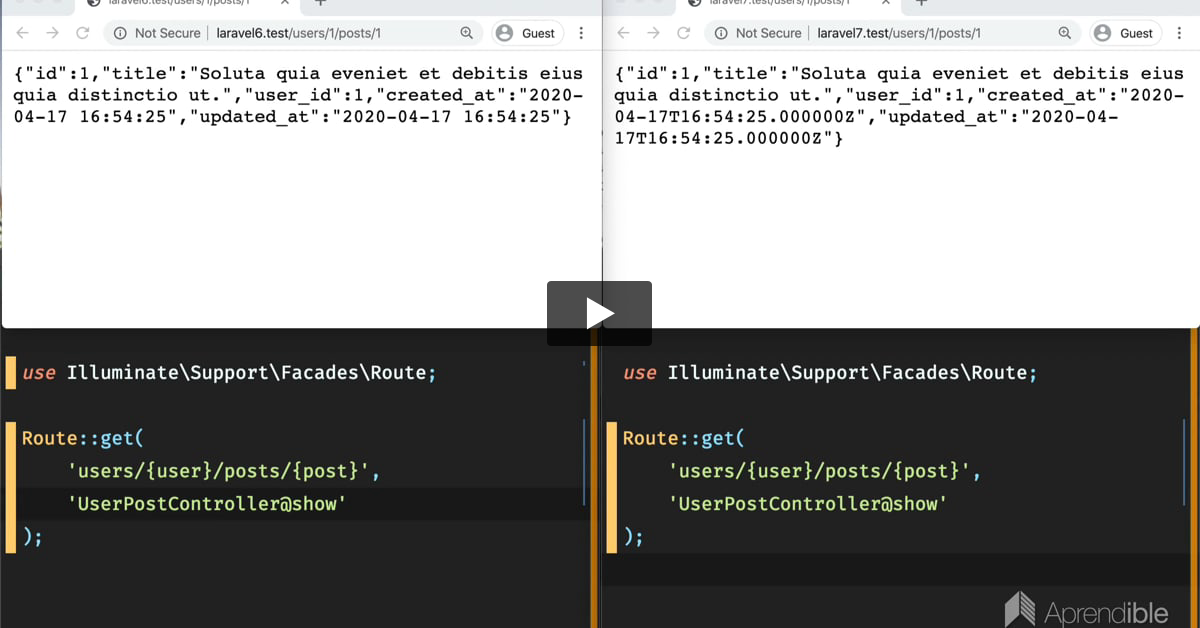Click 'Not Secure' label in laravel7 window
Image resolution: width=1200 pixels, height=628 pixels.
[x=768, y=33]
